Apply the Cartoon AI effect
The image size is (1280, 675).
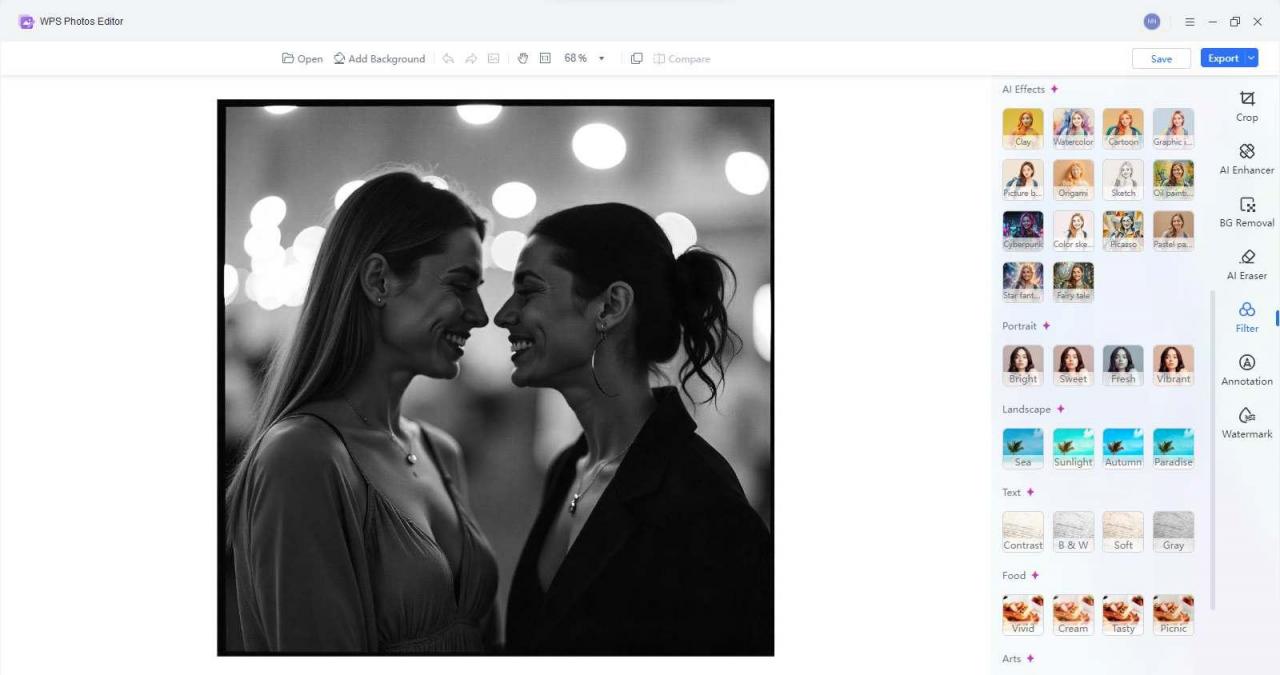point(1122,127)
